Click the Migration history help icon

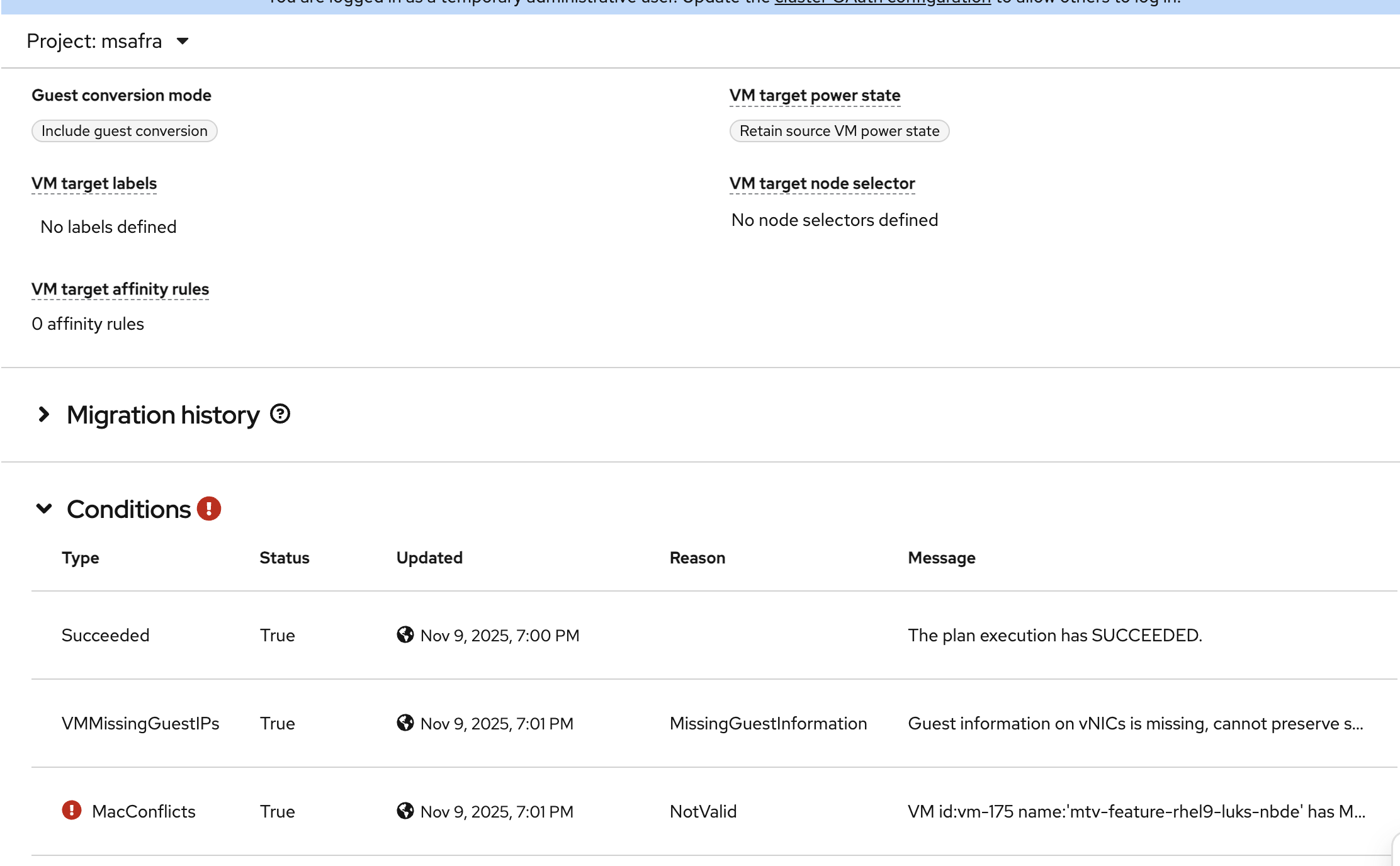[280, 414]
